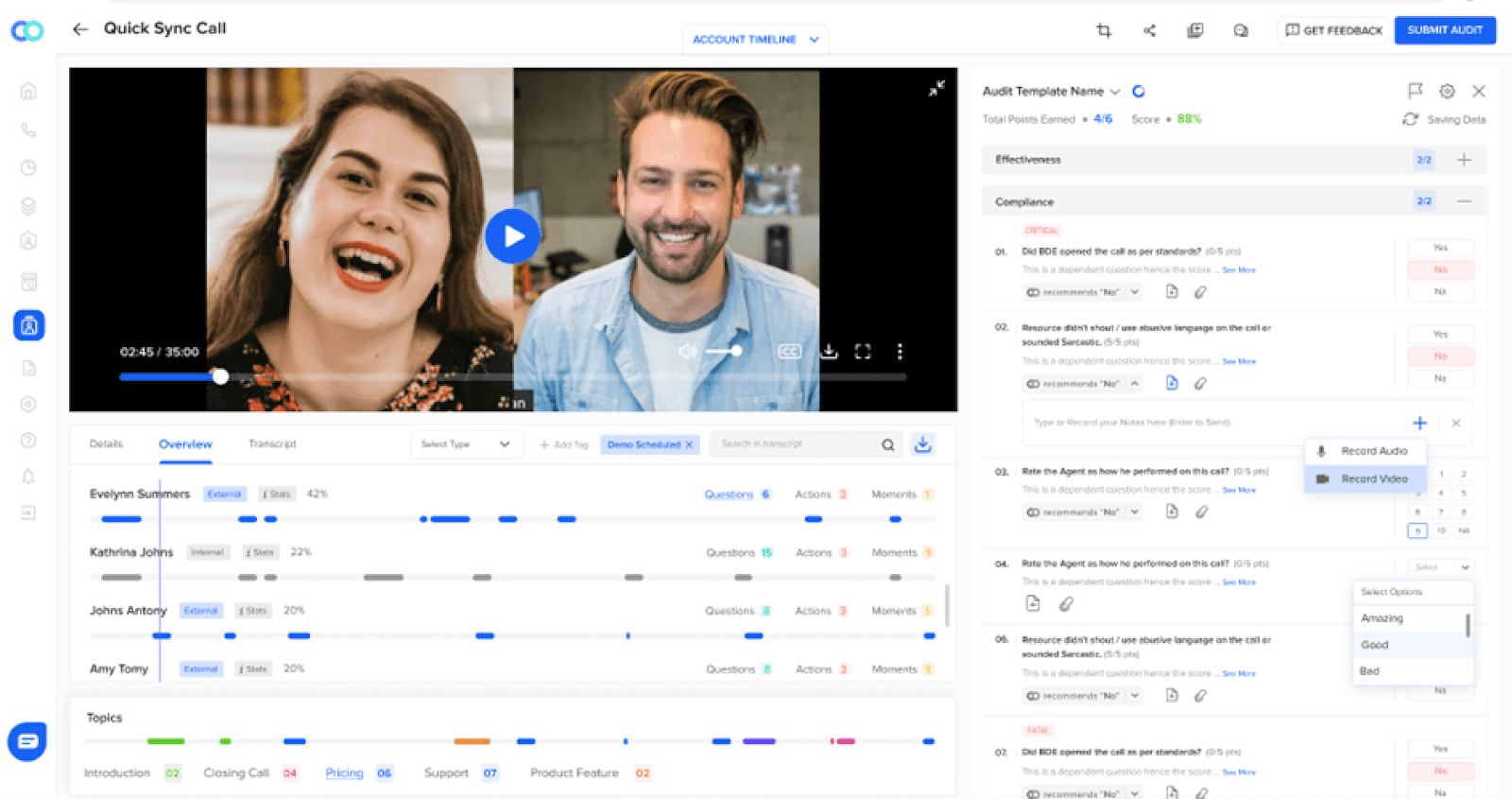Attach a file to question 01
The image size is (1512, 799).
click(1200, 292)
